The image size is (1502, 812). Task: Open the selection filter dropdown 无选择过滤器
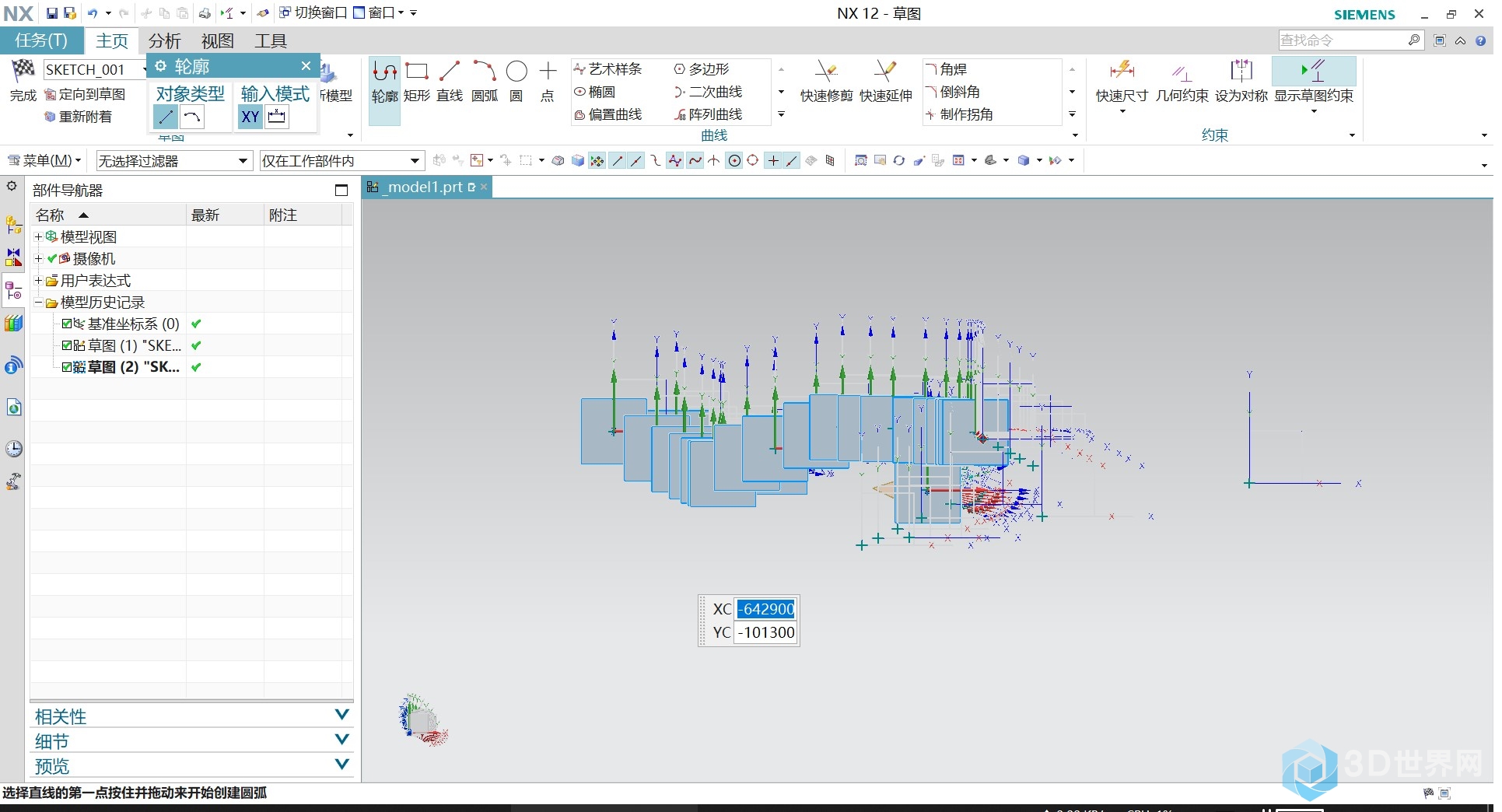pyautogui.click(x=173, y=161)
